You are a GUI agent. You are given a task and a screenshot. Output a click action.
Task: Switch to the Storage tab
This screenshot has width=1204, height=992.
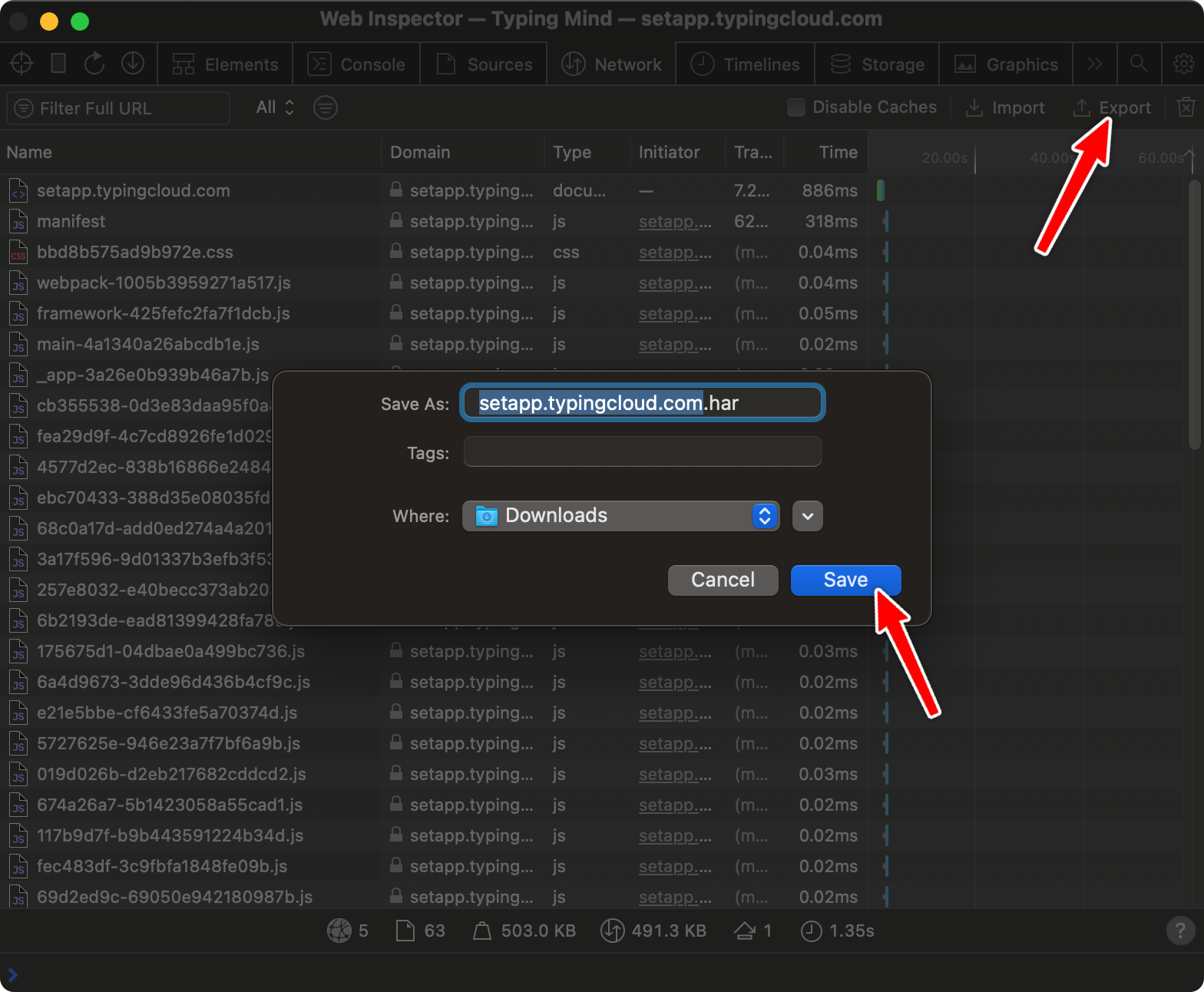(x=877, y=64)
